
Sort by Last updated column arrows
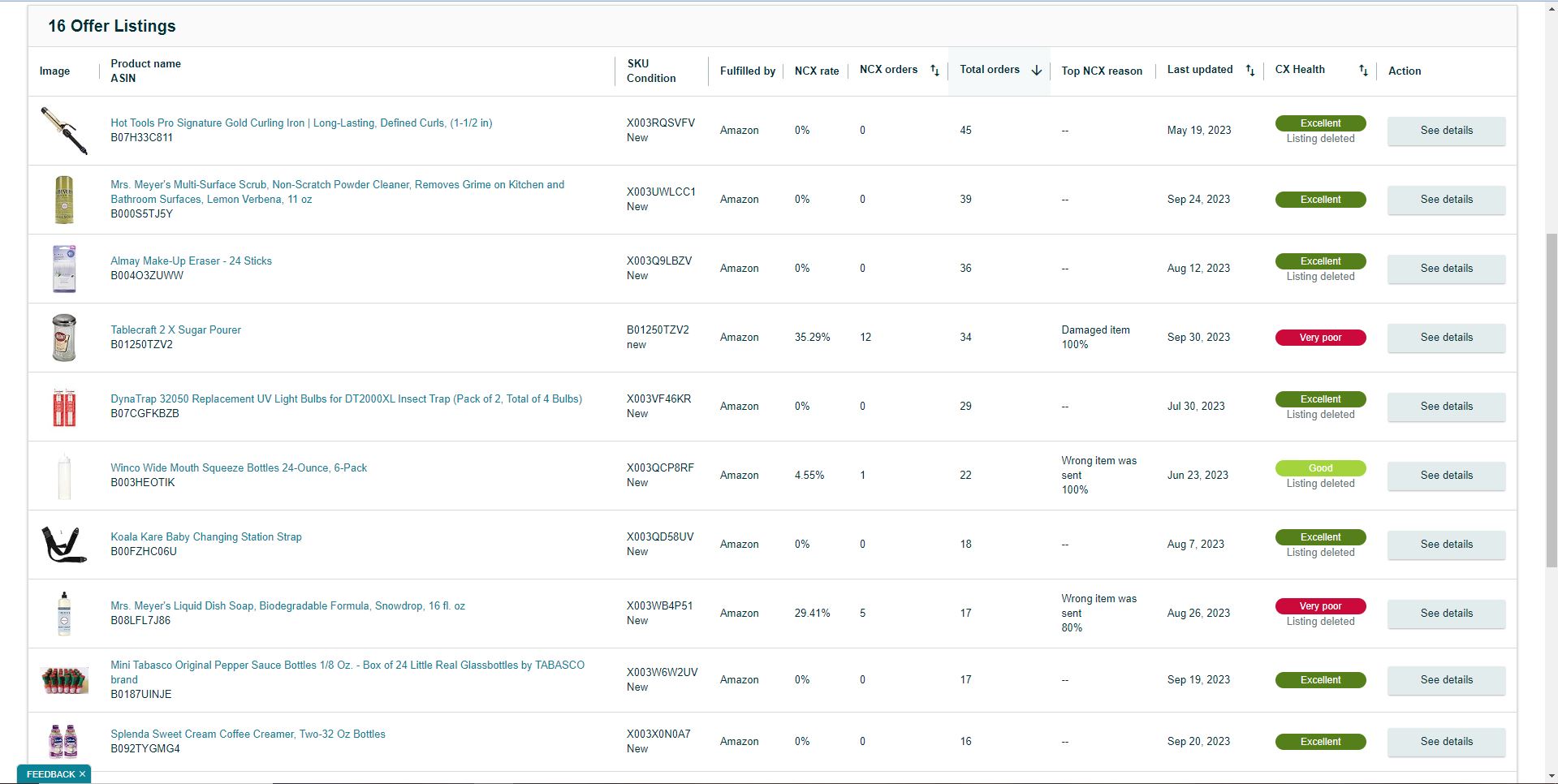[x=1250, y=71]
